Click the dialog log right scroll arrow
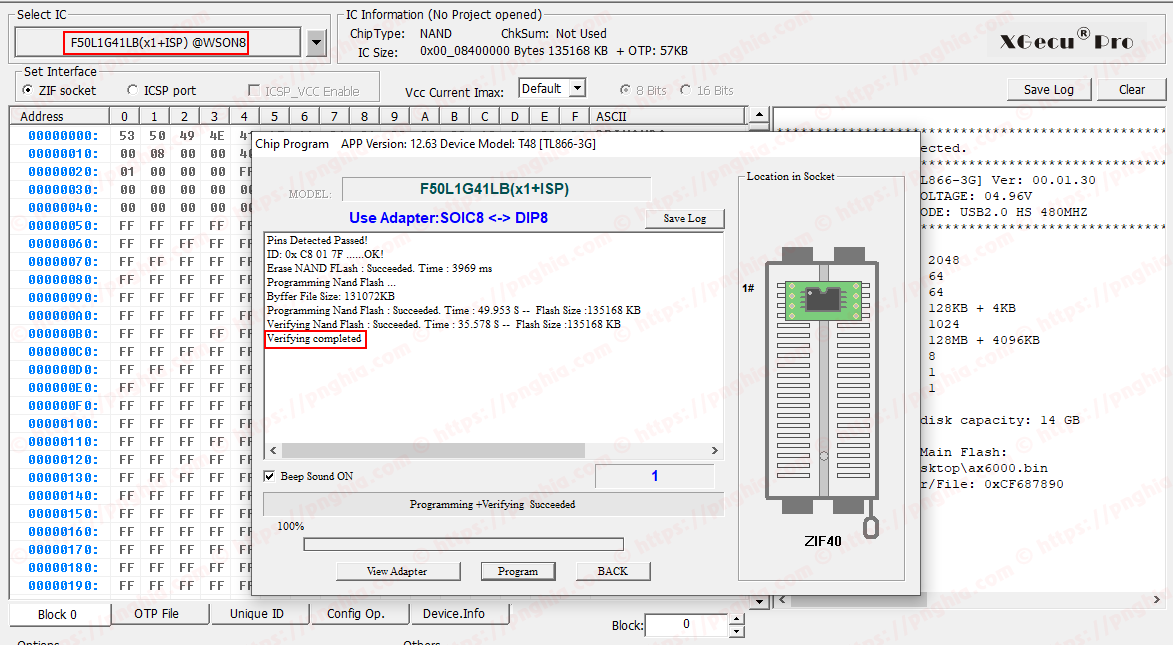Image resolution: width=1173 pixels, height=645 pixels. pos(714,450)
